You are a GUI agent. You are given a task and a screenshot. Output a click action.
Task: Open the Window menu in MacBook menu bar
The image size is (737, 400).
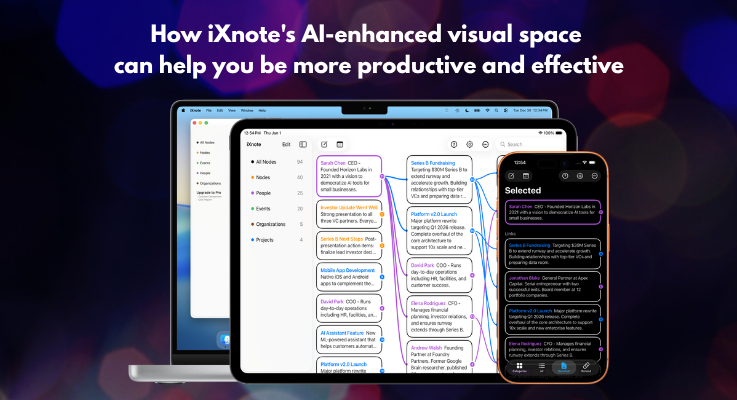247,110
